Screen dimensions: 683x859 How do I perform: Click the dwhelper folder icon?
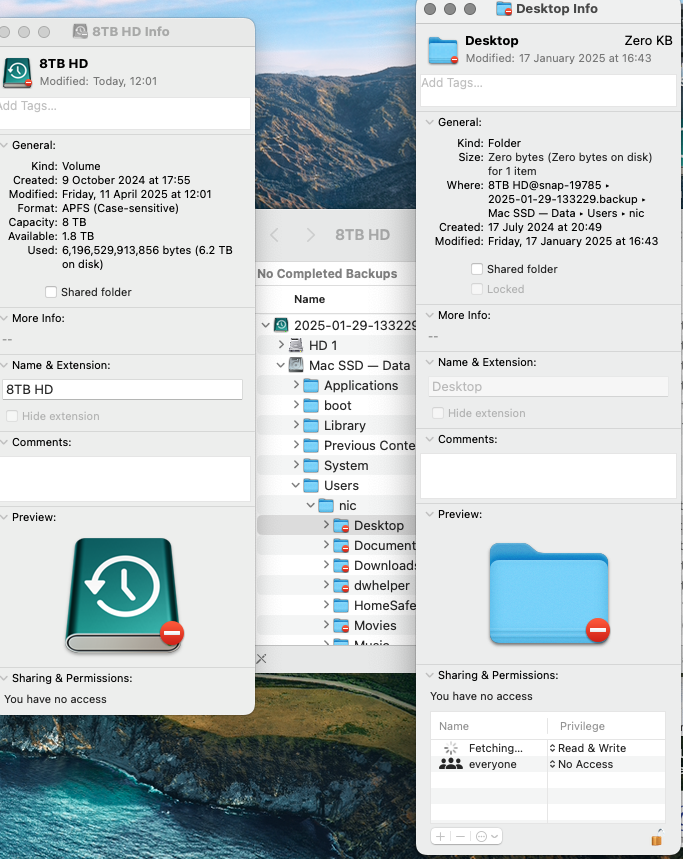click(x=341, y=586)
